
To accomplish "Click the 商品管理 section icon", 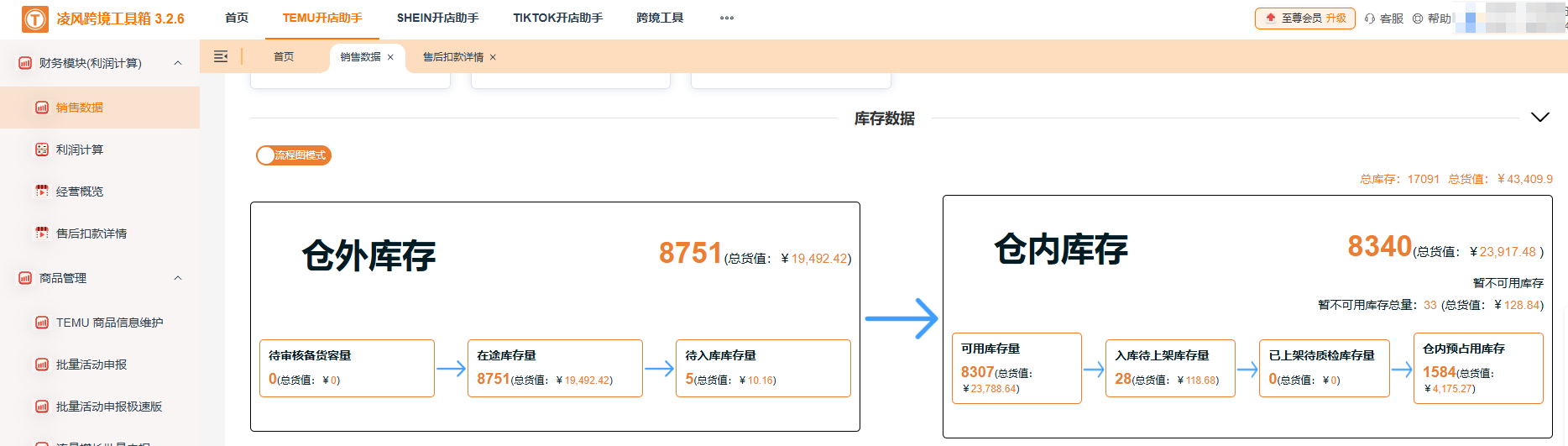I will [25, 278].
